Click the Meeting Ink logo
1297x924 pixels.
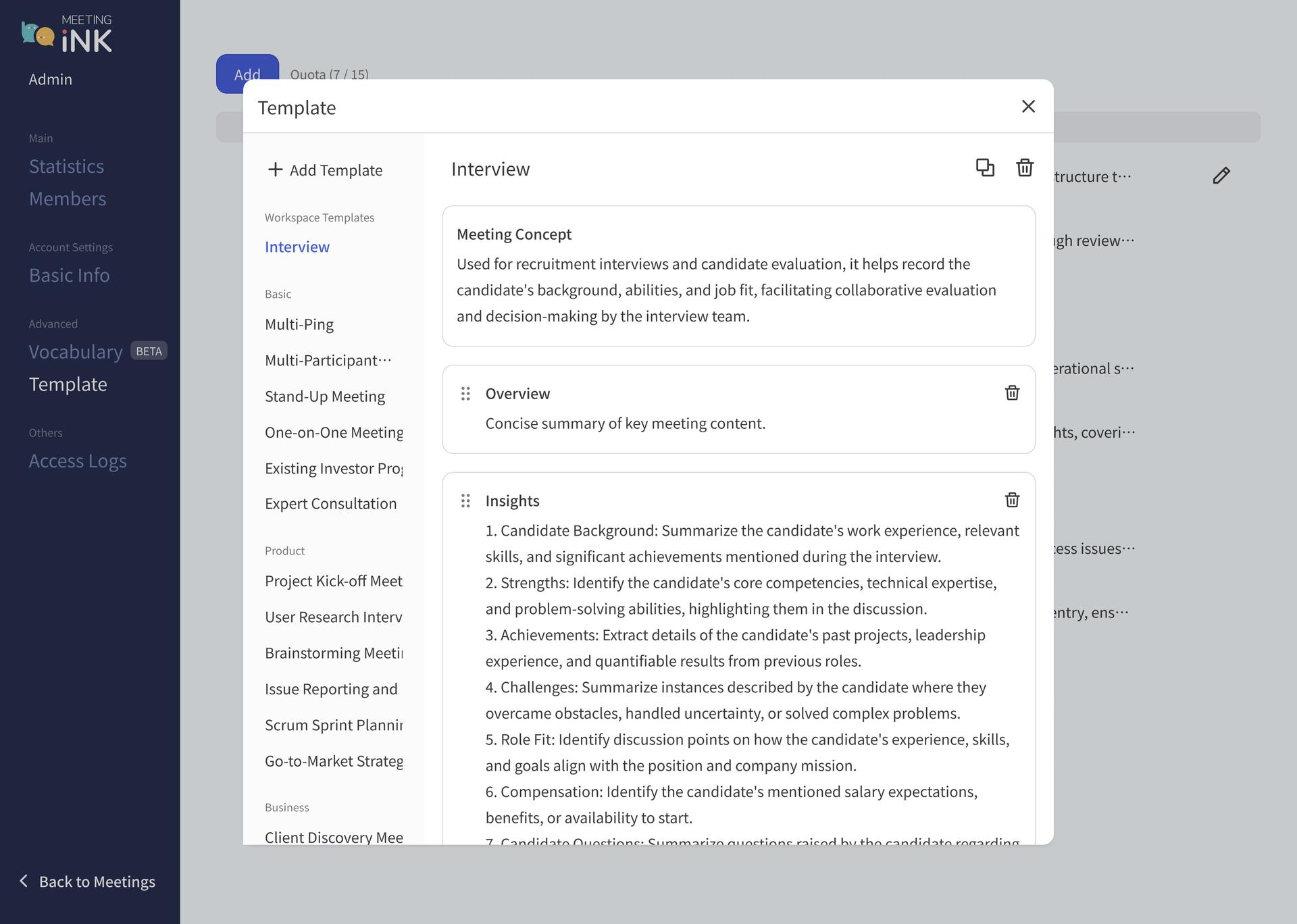[x=67, y=34]
